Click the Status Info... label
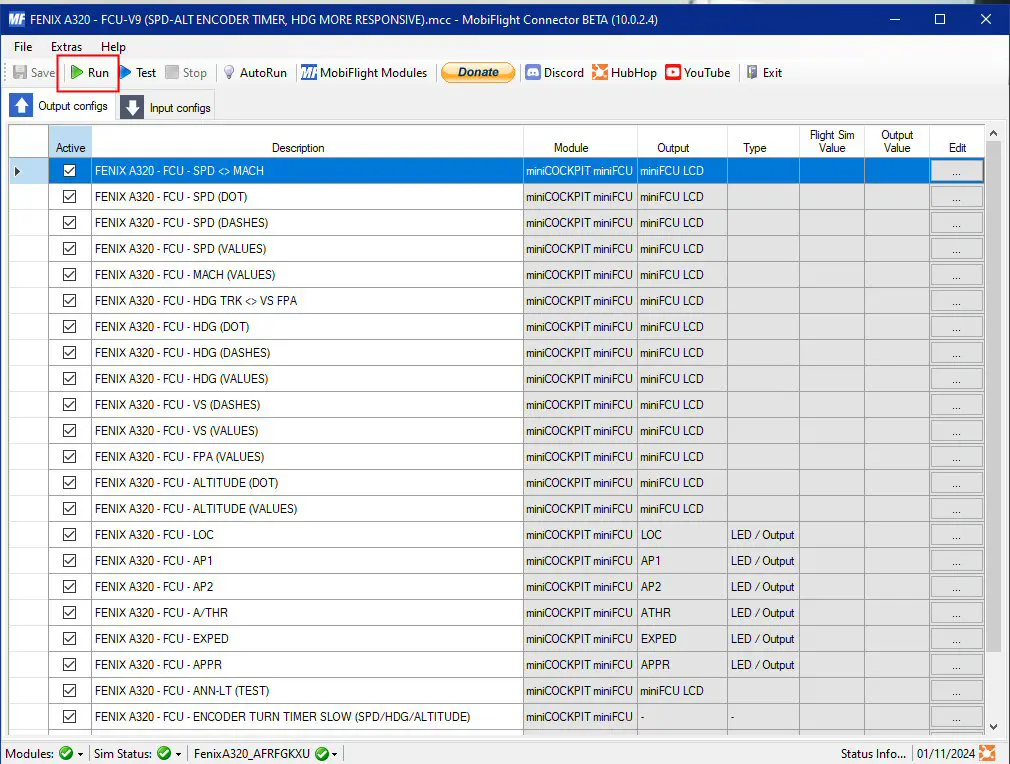 pos(873,754)
